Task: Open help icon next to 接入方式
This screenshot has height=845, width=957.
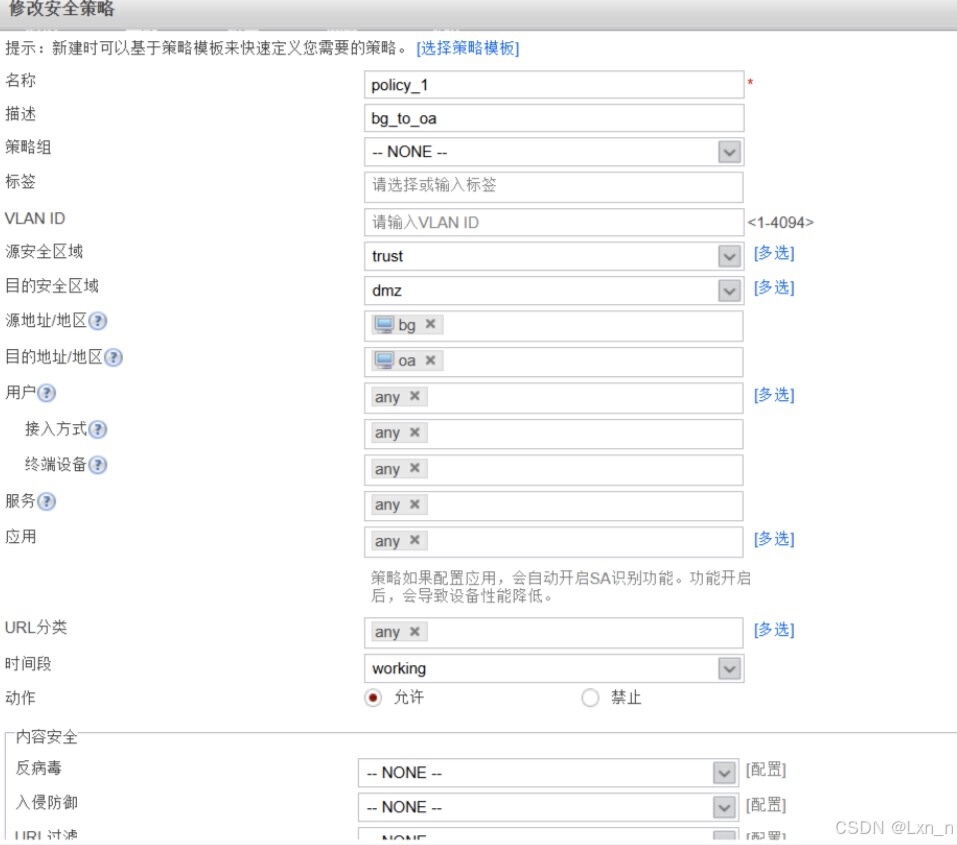Action: [x=98, y=429]
